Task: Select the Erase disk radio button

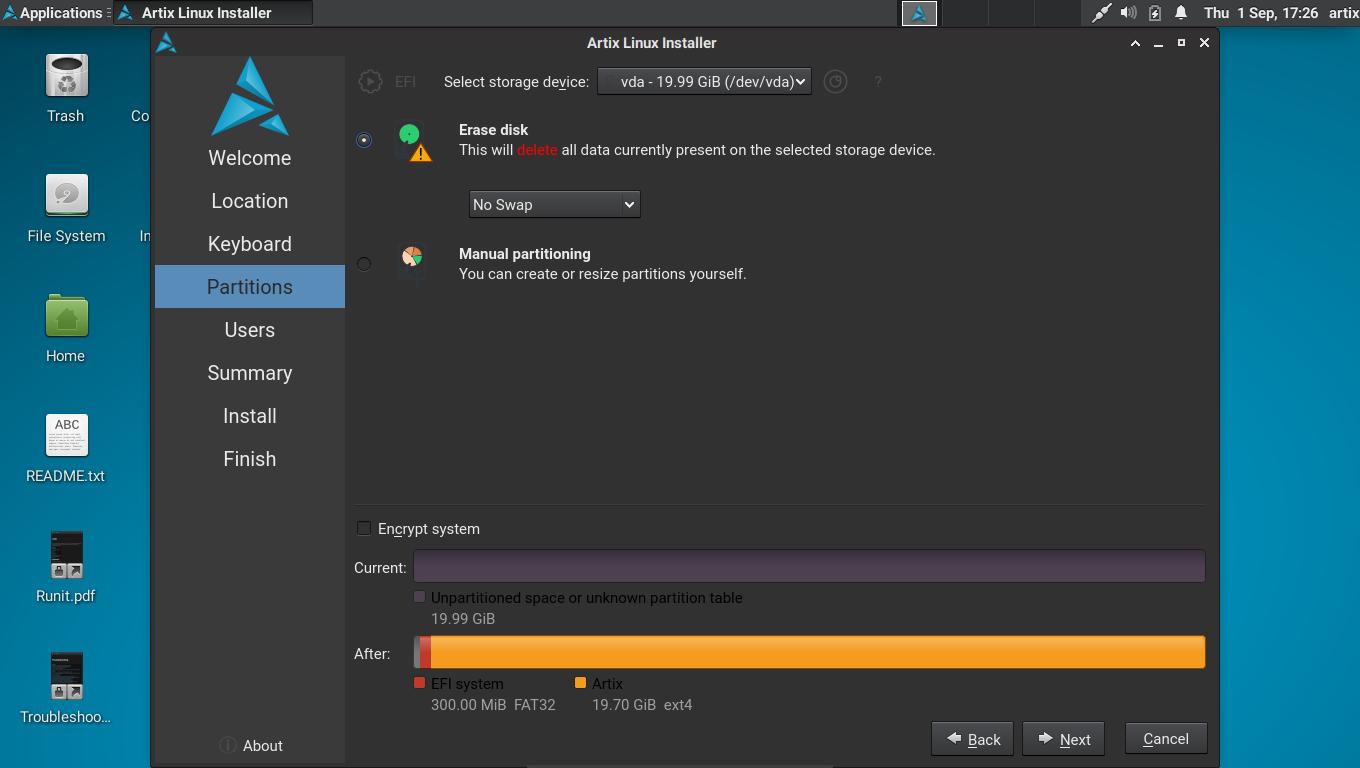Action: pyautogui.click(x=364, y=140)
